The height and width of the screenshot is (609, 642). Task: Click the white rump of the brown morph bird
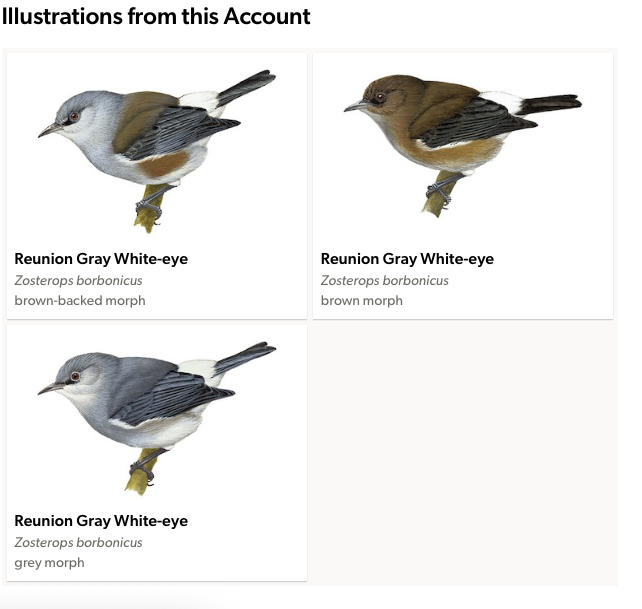502,101
